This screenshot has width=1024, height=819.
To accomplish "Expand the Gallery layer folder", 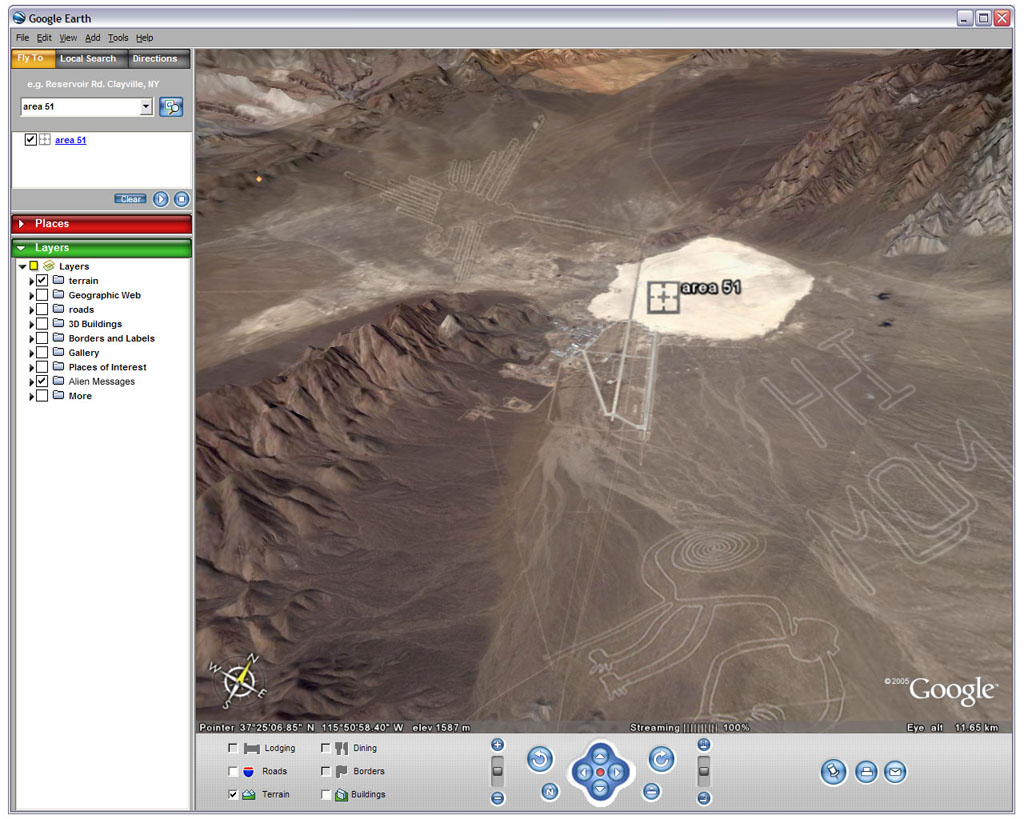I will 31,353.
